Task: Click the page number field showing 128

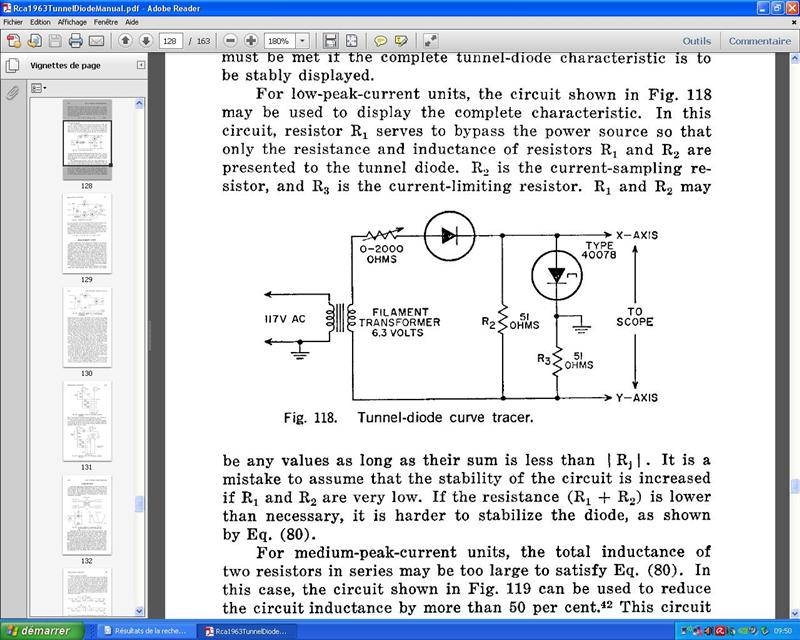Action: (x=170, y=41)
